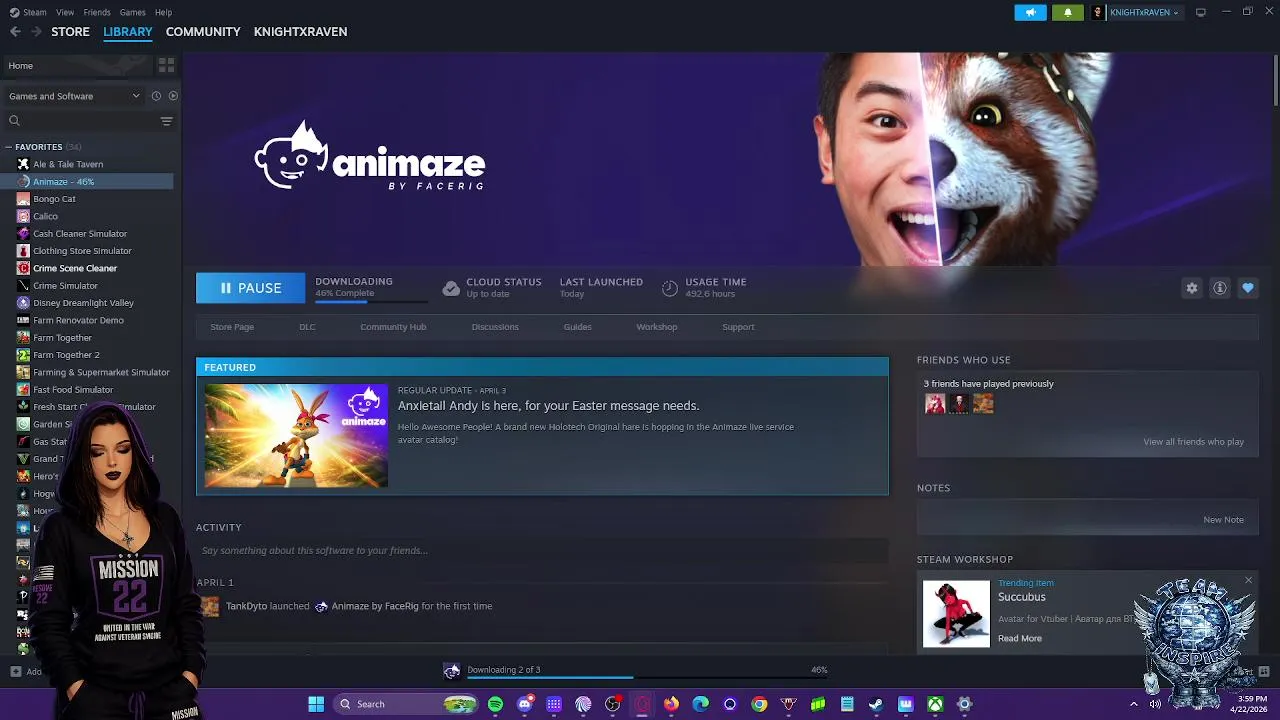
Task: Show recent games via clock icon
Action: (x=156, y=96)
